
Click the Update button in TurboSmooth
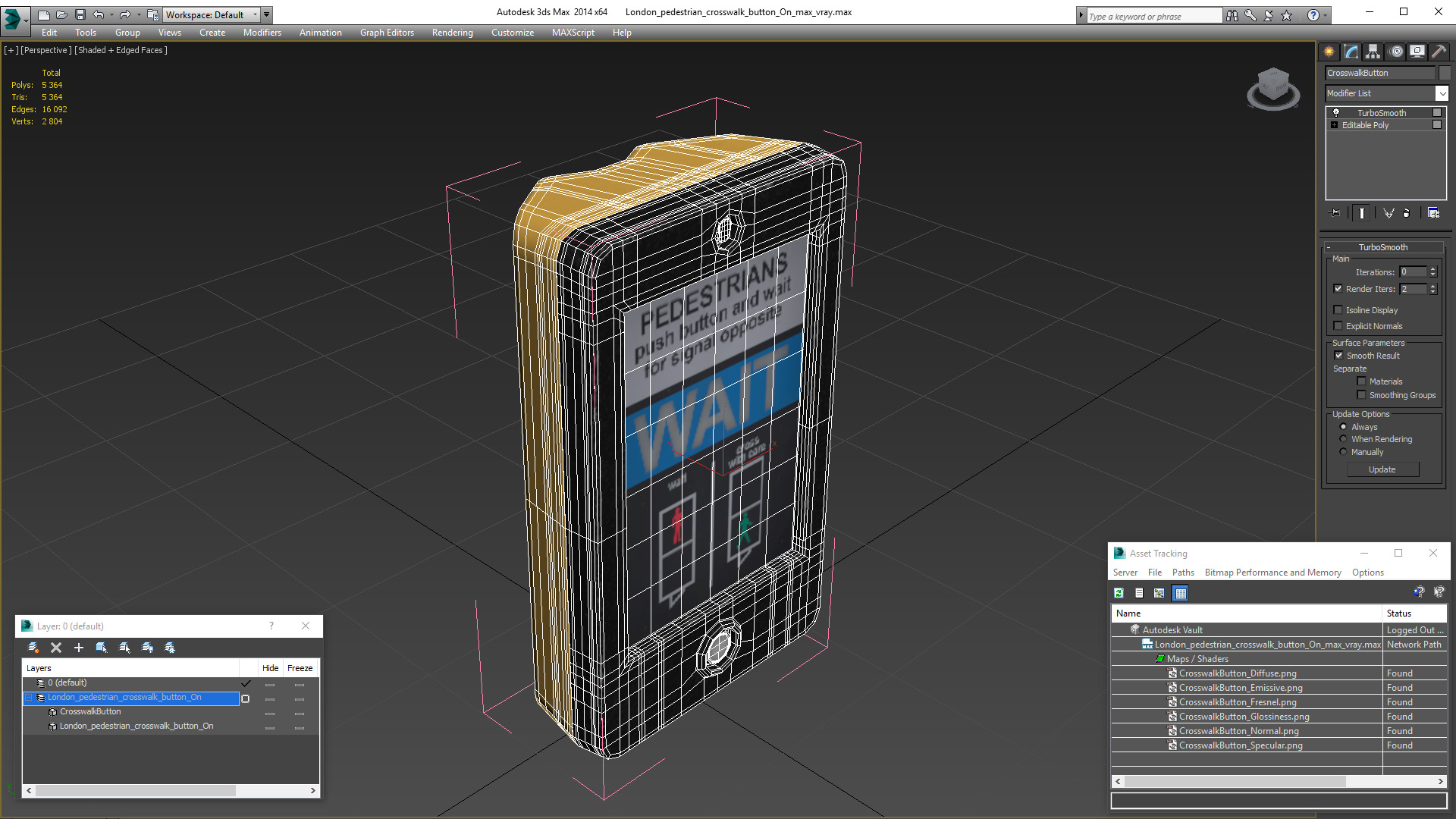coord(1382,469)
